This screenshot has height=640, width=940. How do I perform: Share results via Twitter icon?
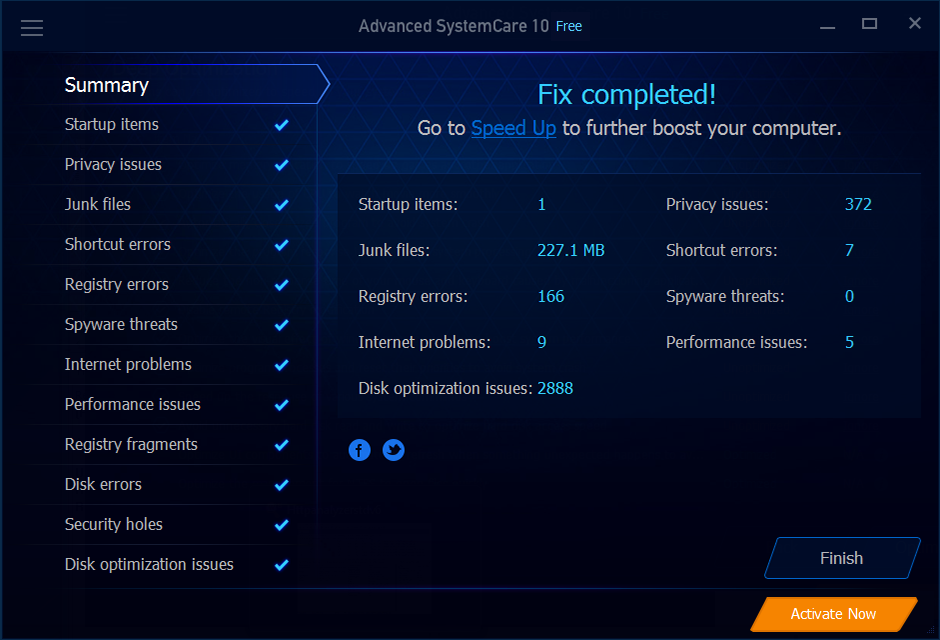393,450
